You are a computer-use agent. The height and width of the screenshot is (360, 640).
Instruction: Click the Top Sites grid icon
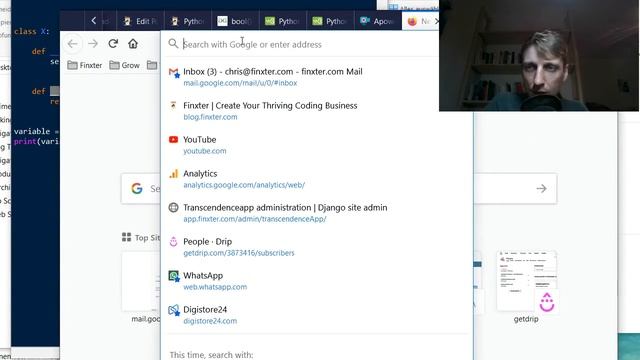pos(127,237)
